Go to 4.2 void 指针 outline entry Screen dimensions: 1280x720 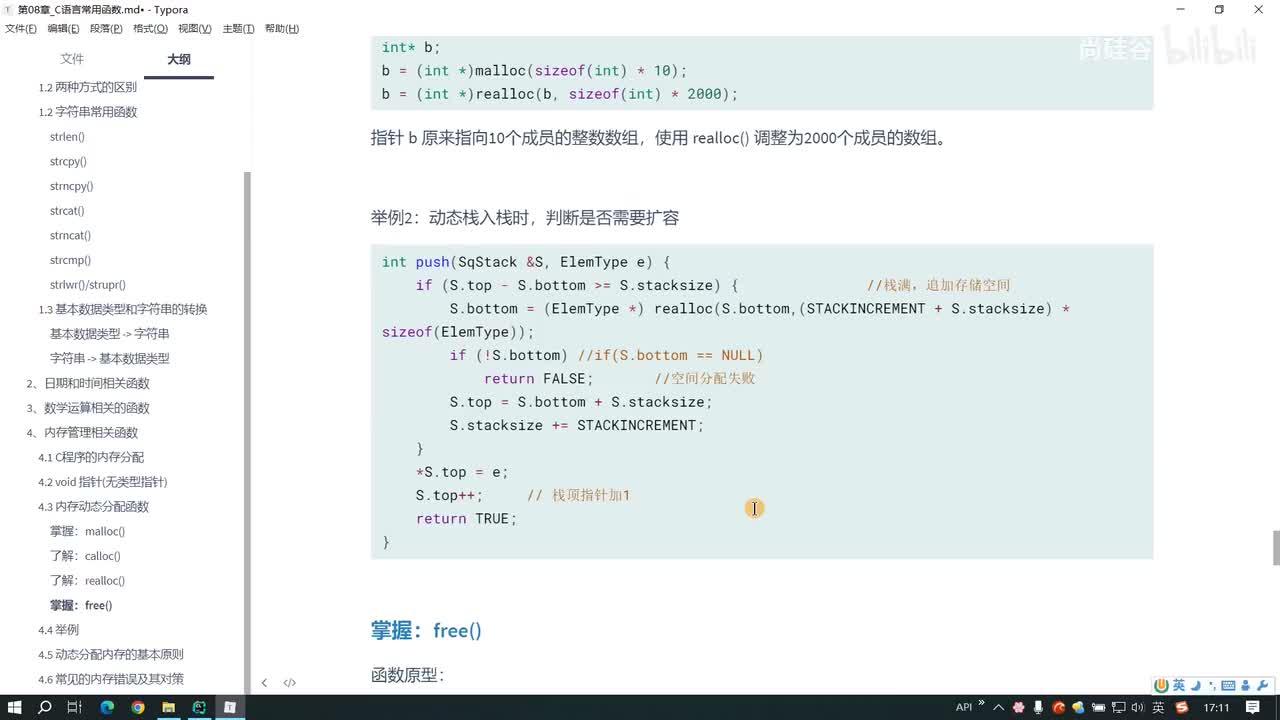pos(103,482)
